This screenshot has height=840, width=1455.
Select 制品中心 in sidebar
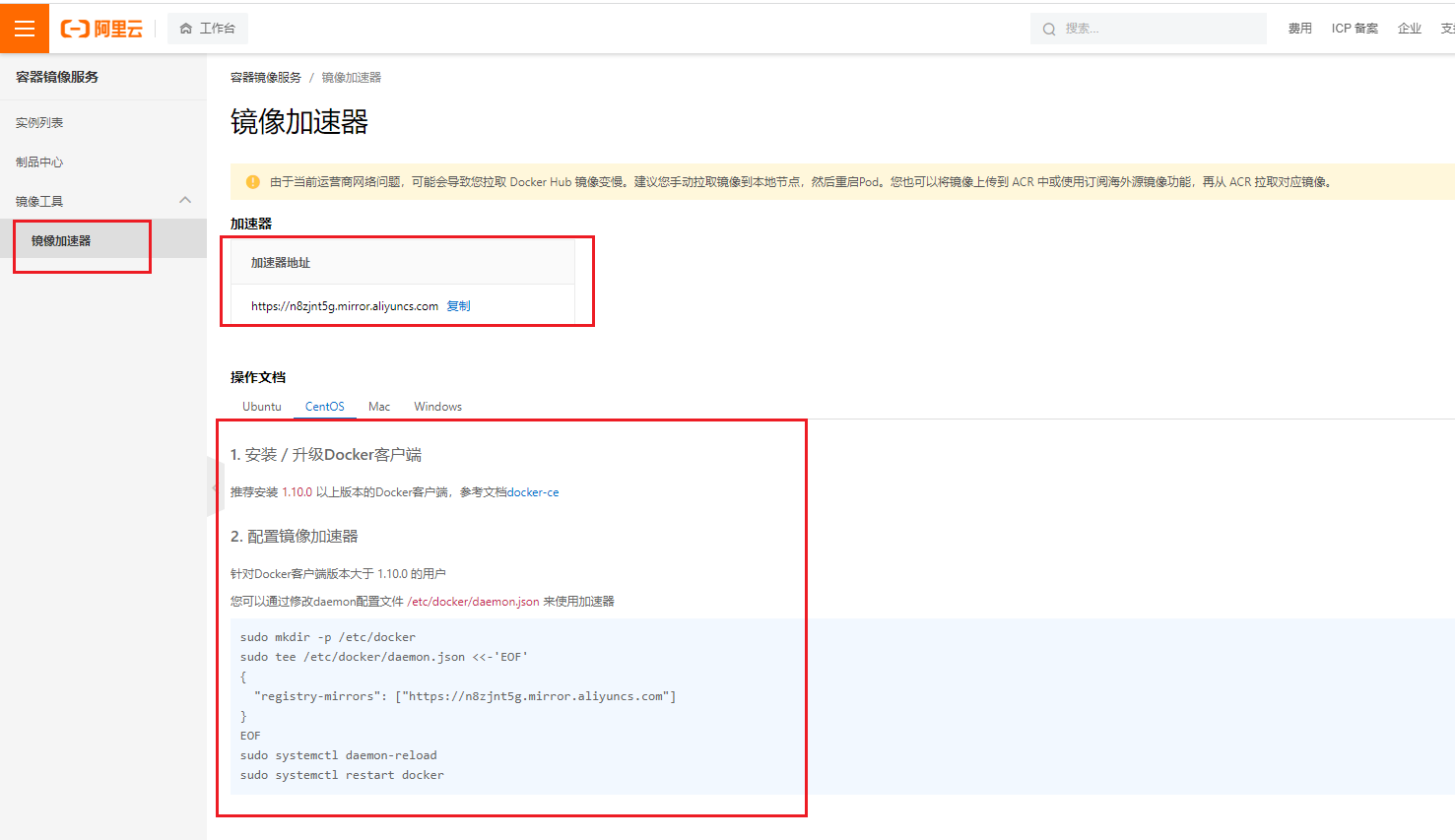click(x=39, y=162)
